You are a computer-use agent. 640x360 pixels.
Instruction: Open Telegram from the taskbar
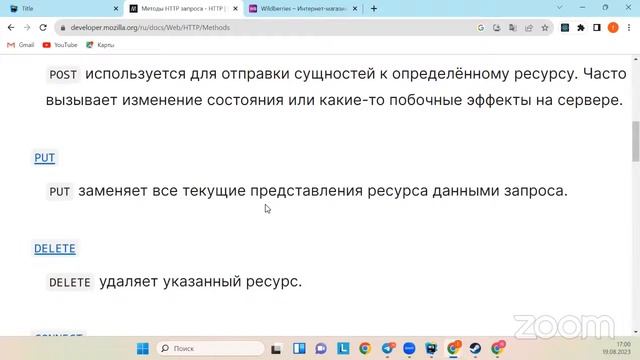click(388, 349)
